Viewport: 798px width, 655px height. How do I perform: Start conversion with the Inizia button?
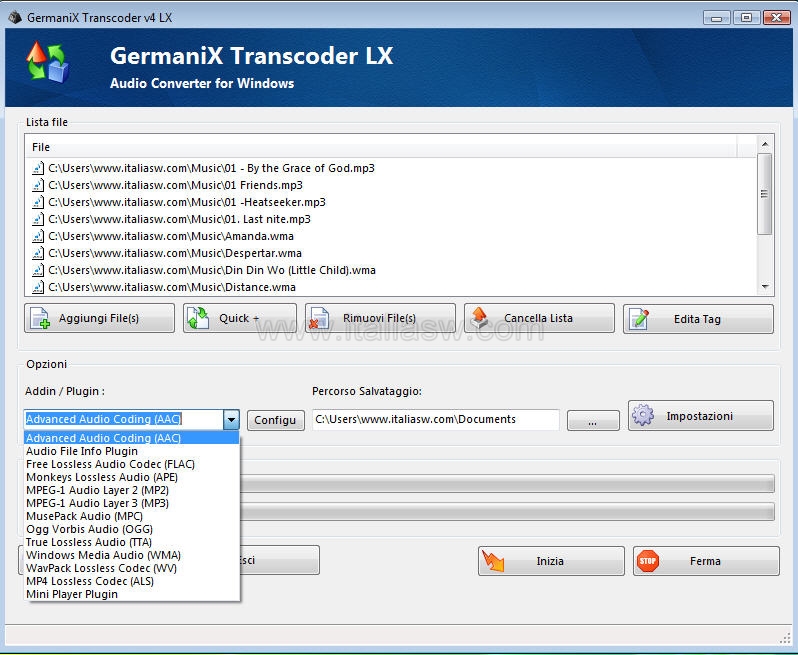click(551, 561)
